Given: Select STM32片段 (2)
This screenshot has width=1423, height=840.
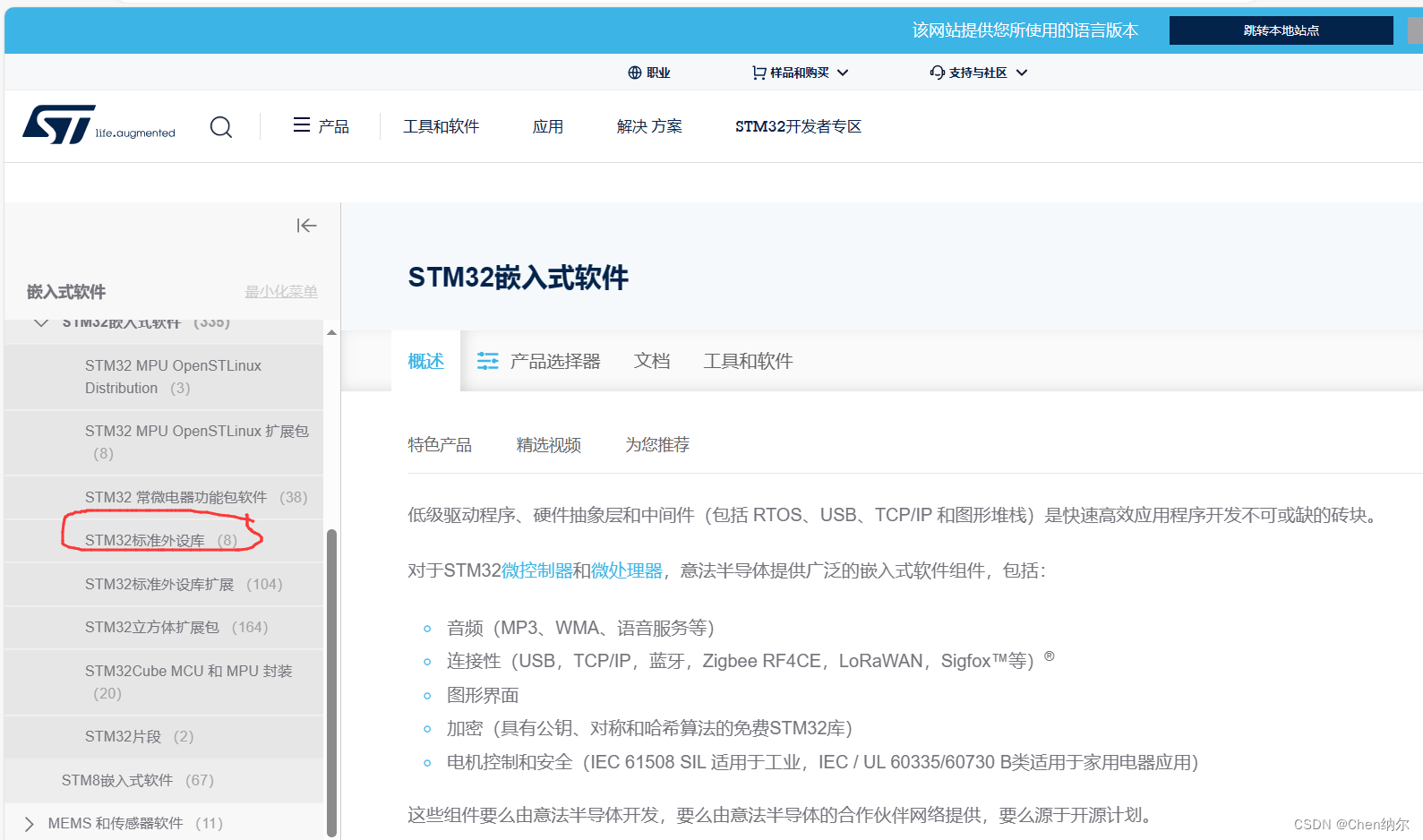Looking at the screenshot, I should point(164,736).
